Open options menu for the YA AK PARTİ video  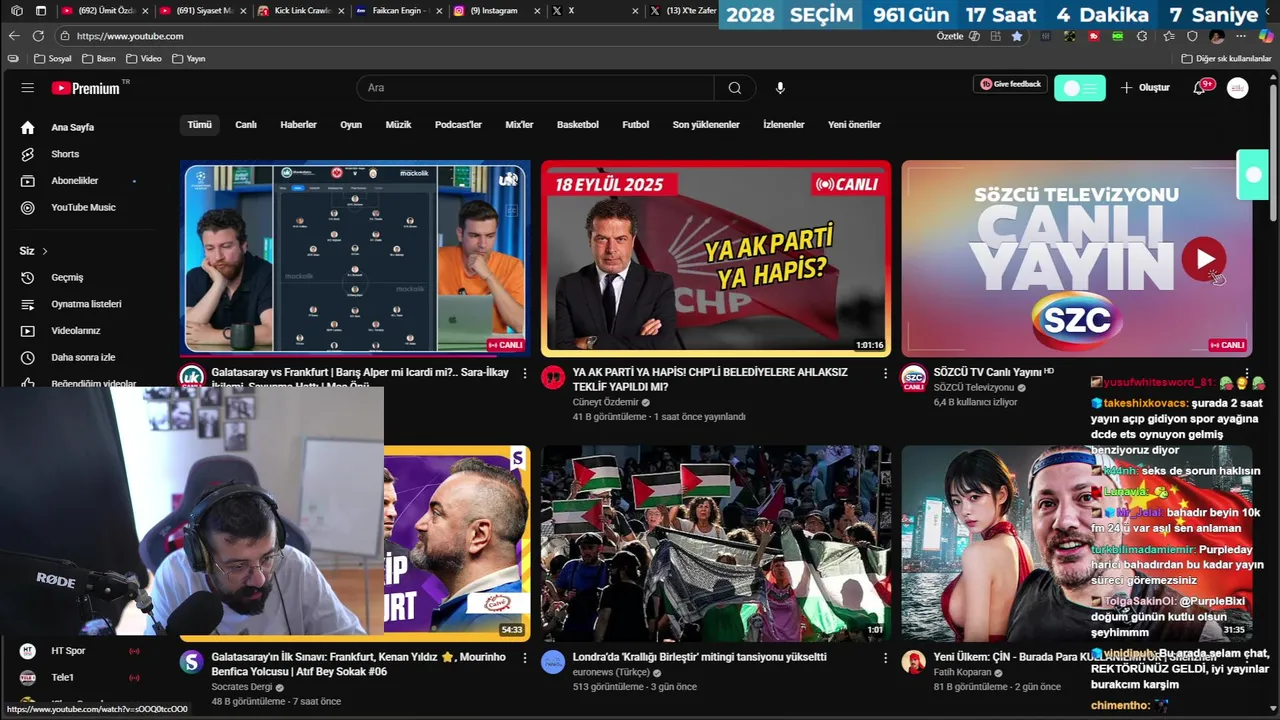(x=885, y=373)
